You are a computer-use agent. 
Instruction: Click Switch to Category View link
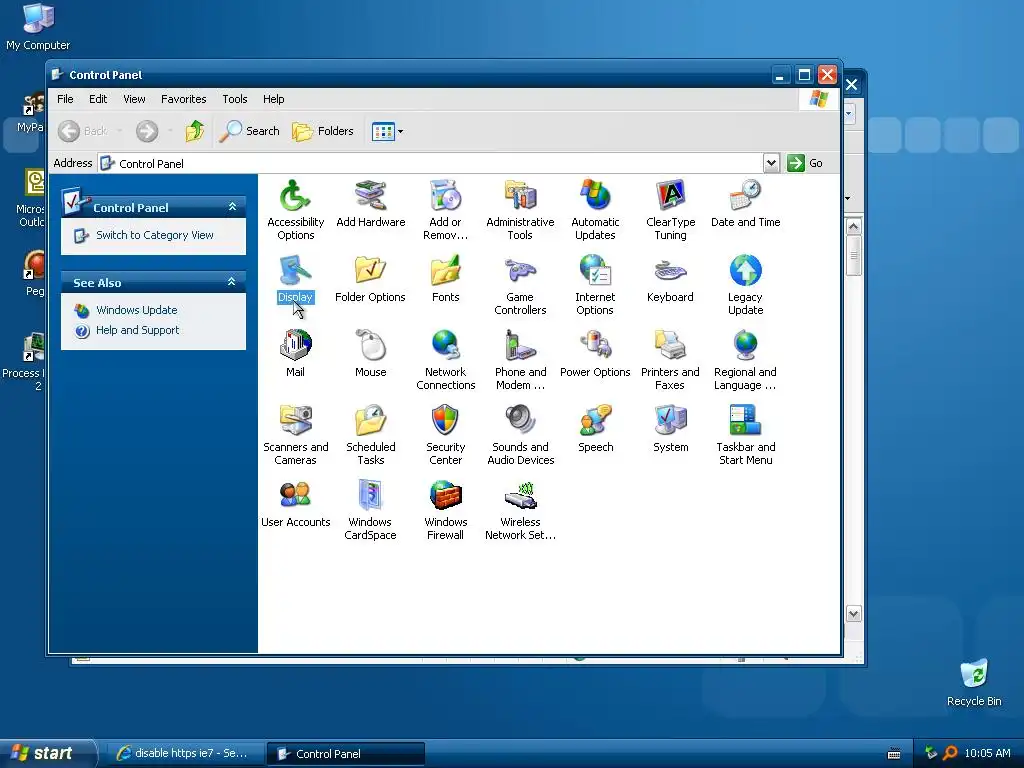point(155,235)
